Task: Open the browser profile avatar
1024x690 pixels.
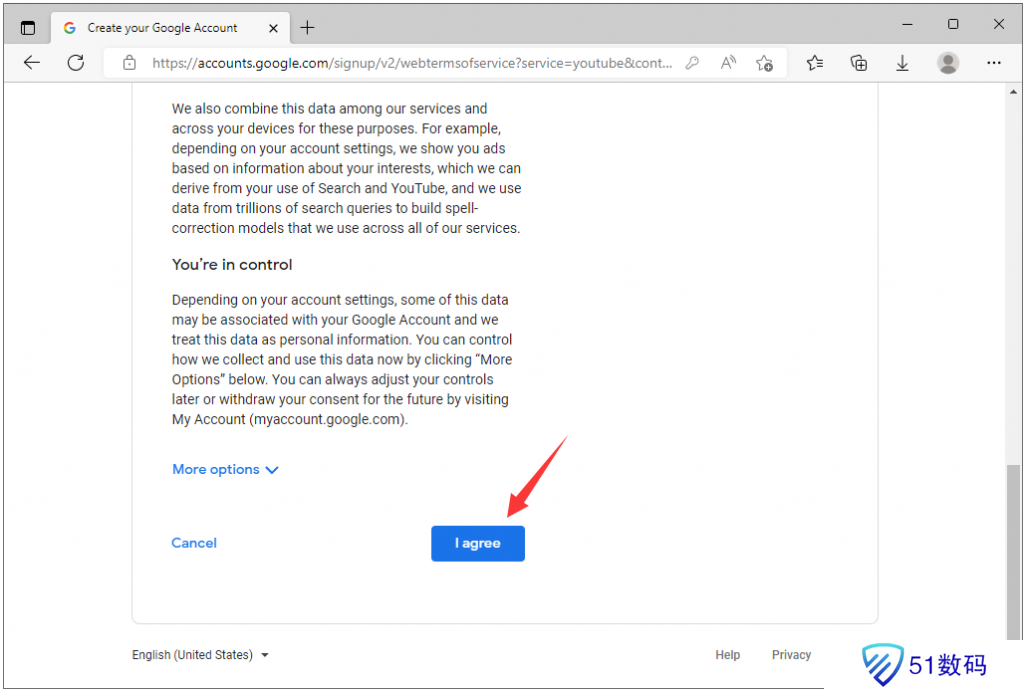Action: click(948, 63)
